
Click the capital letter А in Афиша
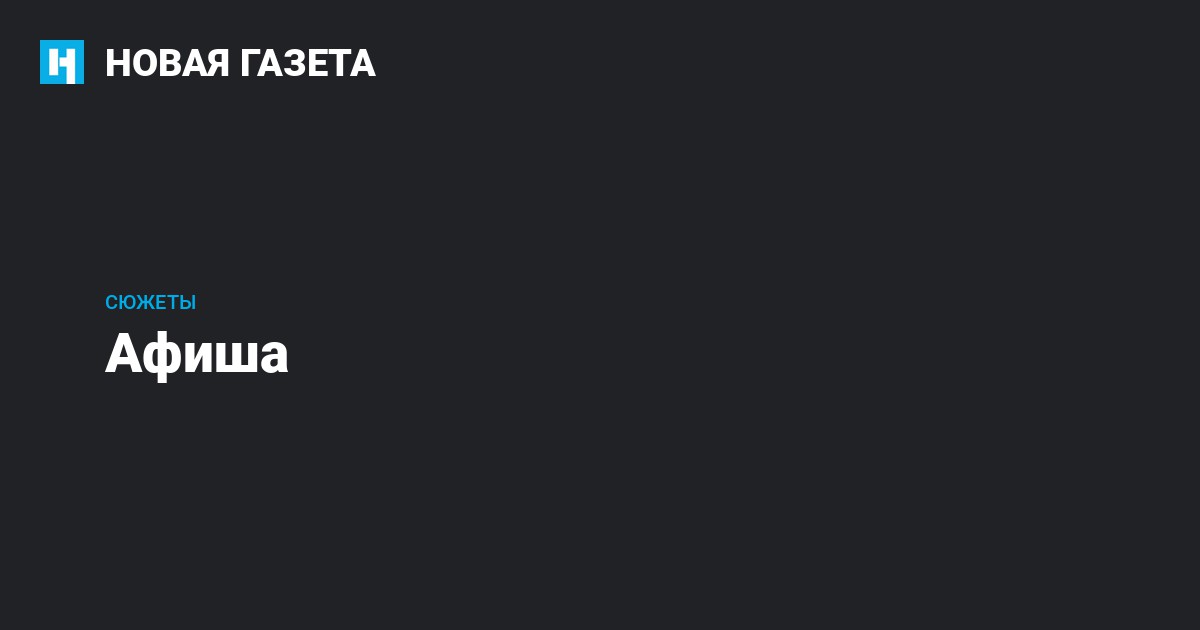pyautogui.click(x=122, y=355)
